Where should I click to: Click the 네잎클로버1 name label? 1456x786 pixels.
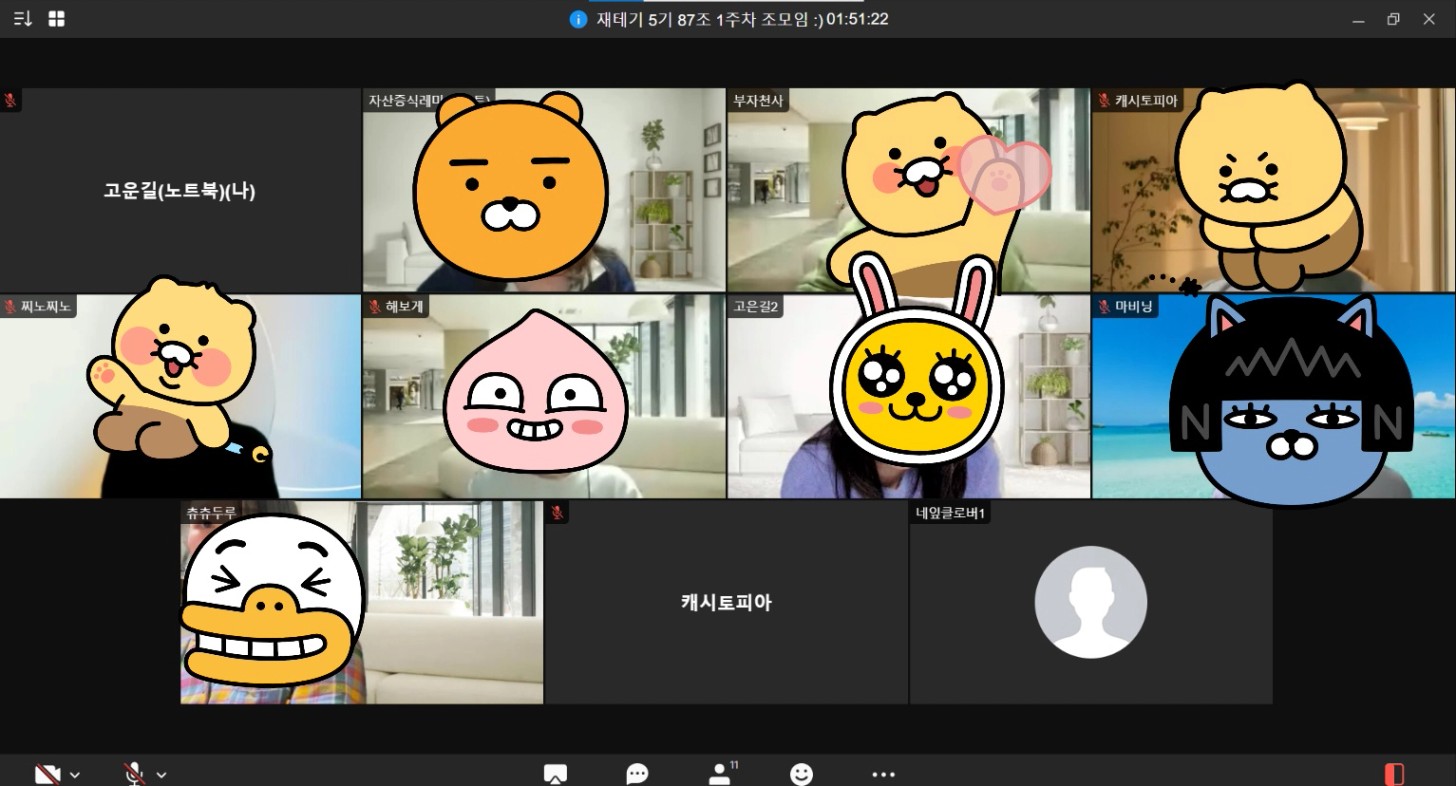click(950, 512)
